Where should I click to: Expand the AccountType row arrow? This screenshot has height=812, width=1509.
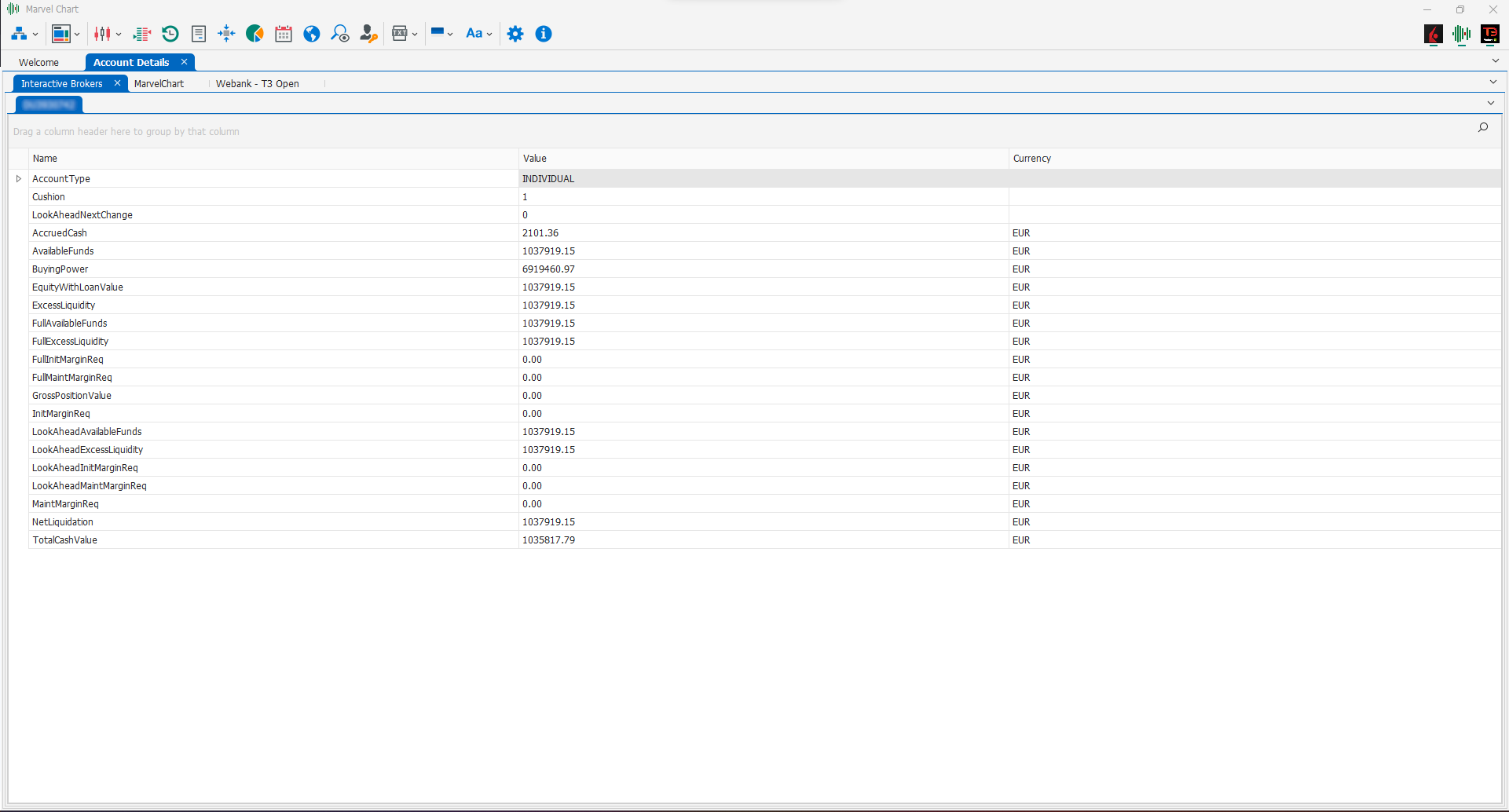19,179
